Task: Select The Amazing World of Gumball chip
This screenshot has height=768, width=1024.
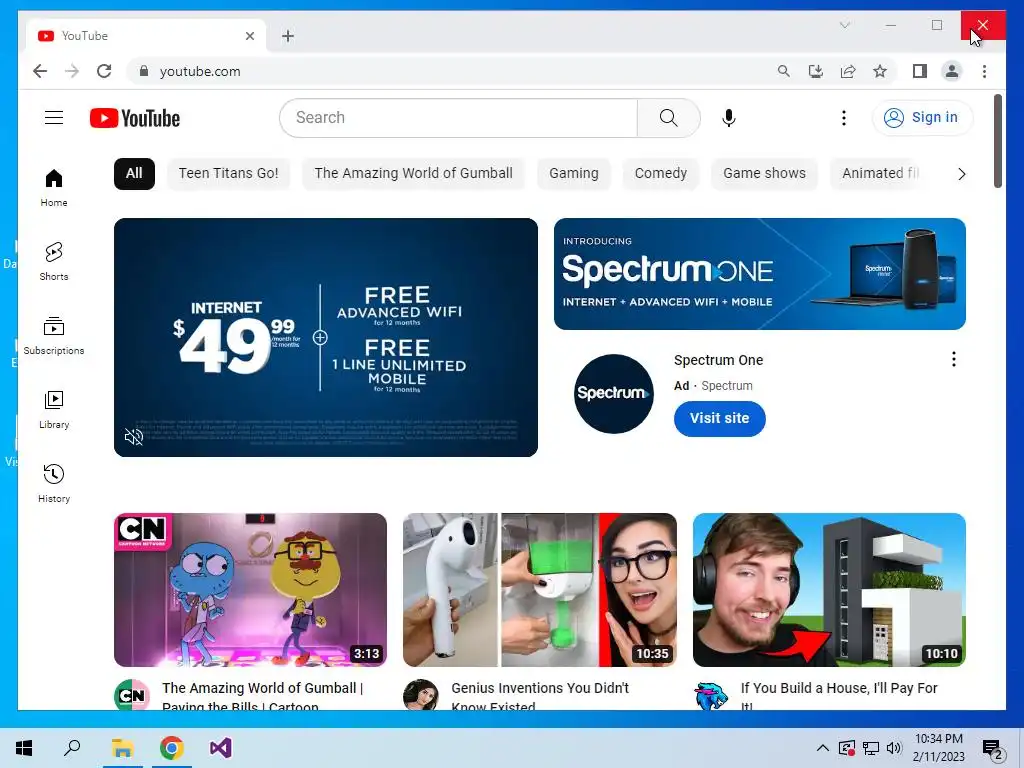Action: 413,174
